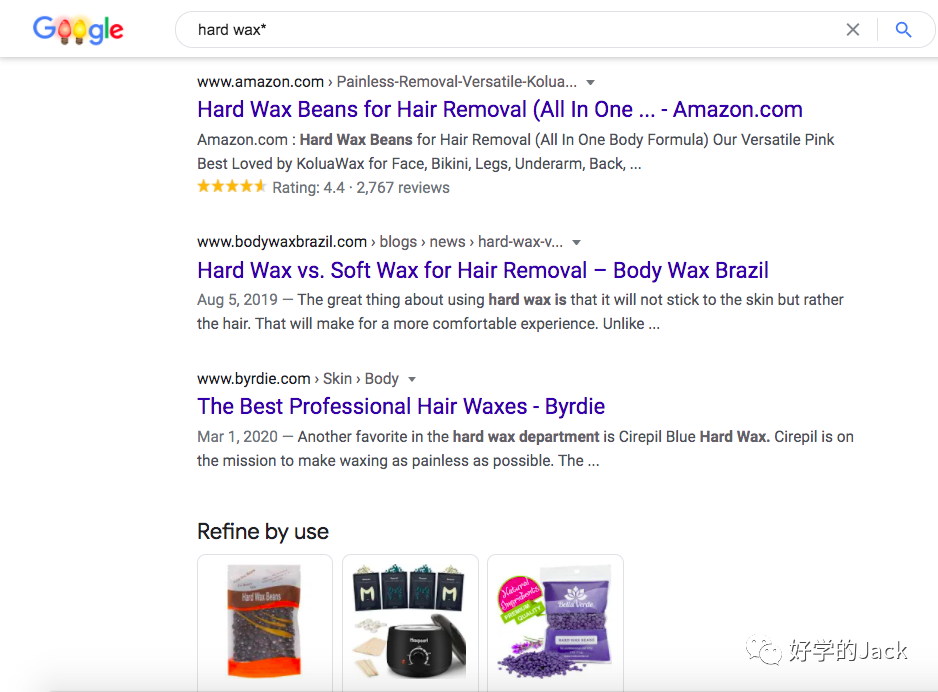Viewport: 938px width, 692px height.
Task: Expand the Amazon result options arrow
Action: [590, 82]
